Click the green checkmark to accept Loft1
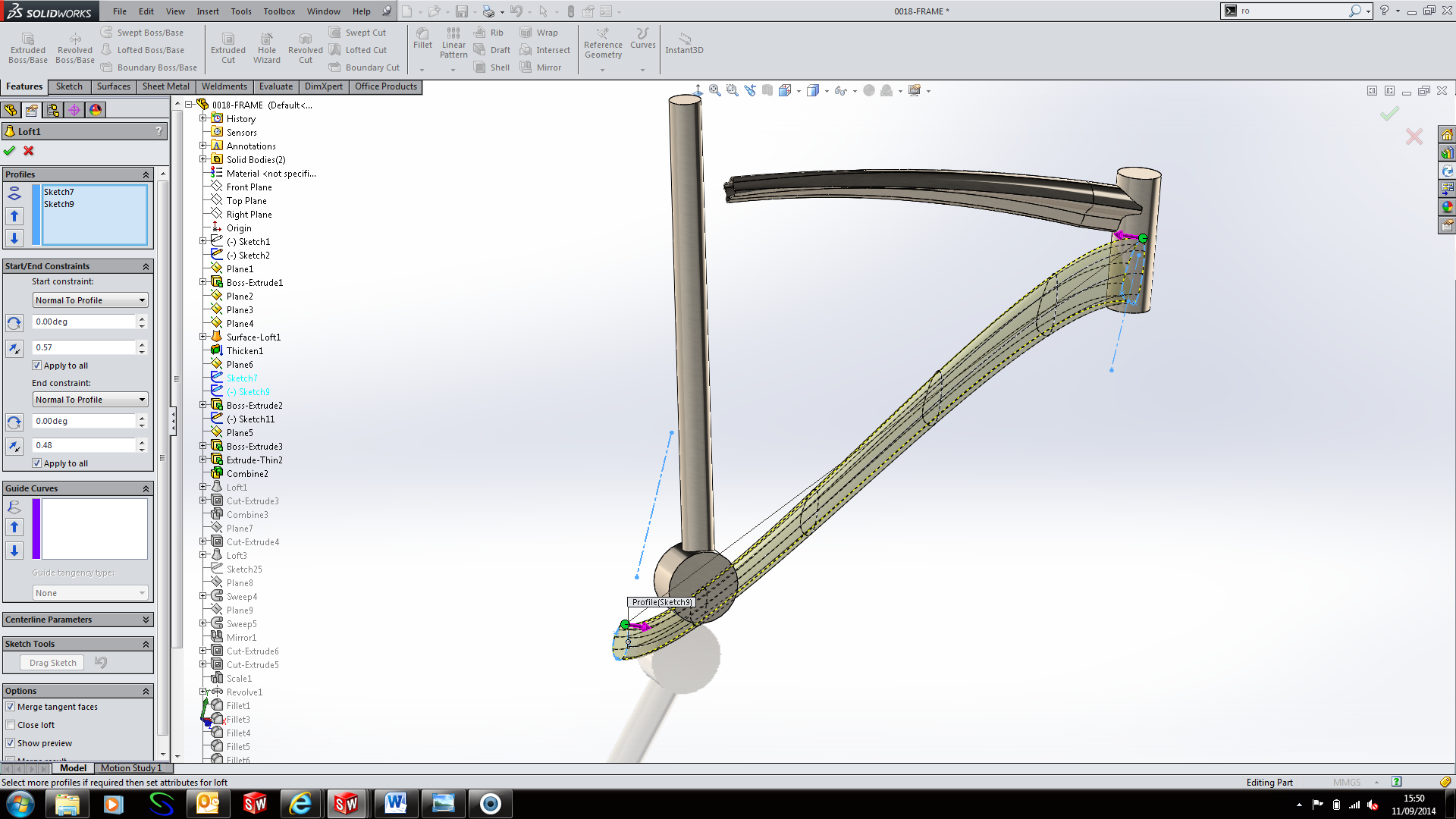The image size is (1456, 819). [9, 150]
